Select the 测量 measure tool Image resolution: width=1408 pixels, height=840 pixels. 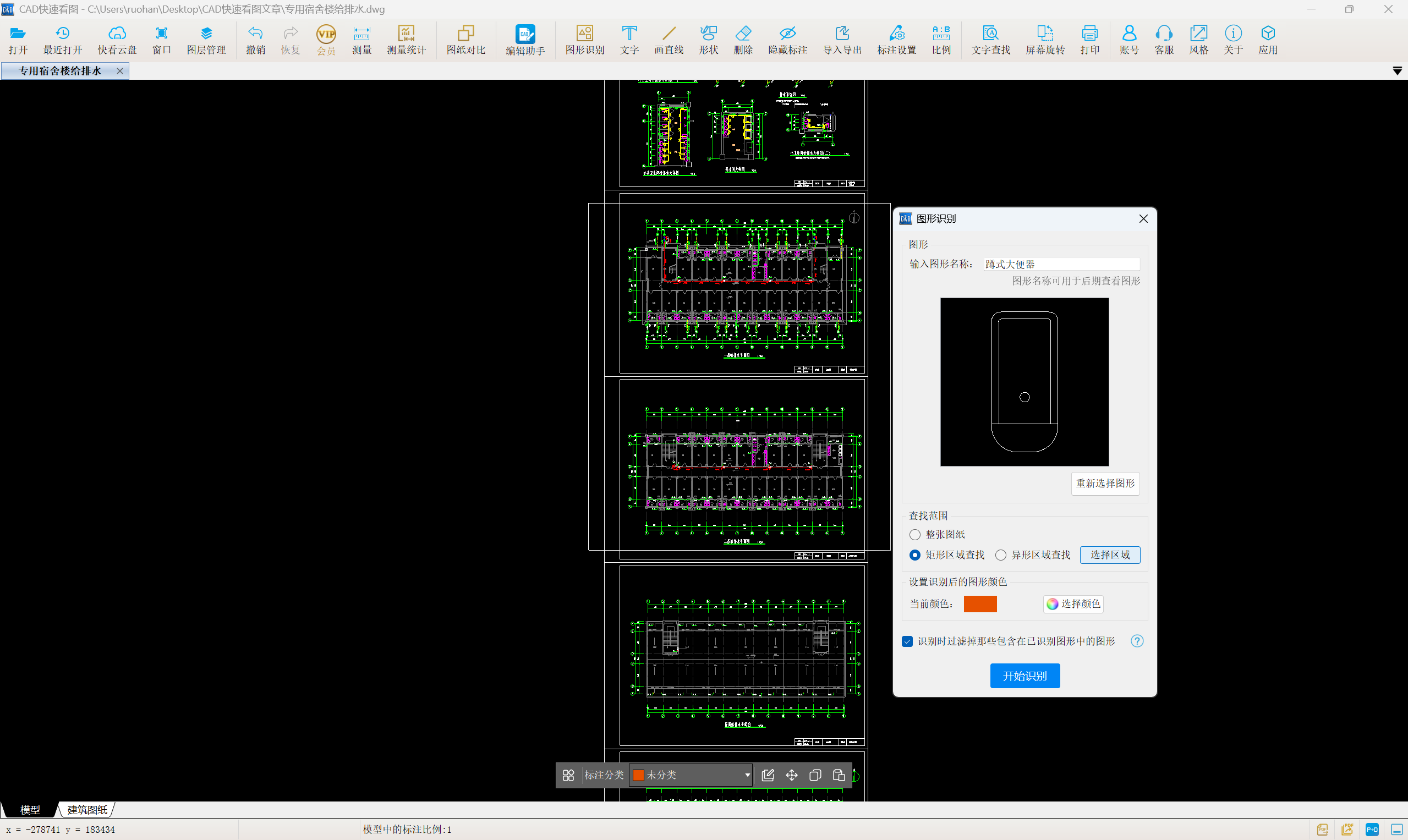point(361,40)
